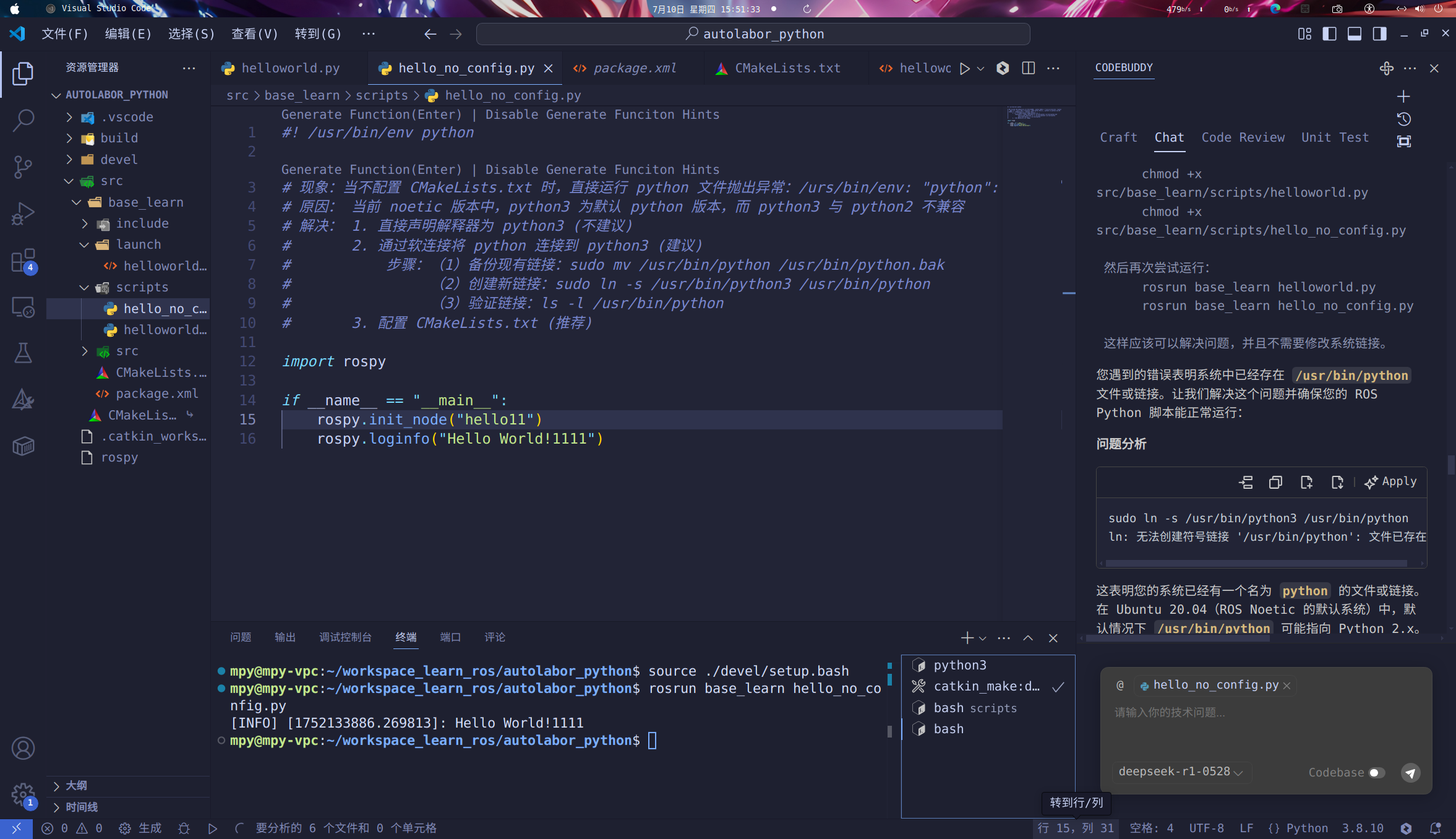This screenshot has width=1456, height=839.
Task: Toggle the bottom panel layout button
Action: click(x=1355, y=34)
